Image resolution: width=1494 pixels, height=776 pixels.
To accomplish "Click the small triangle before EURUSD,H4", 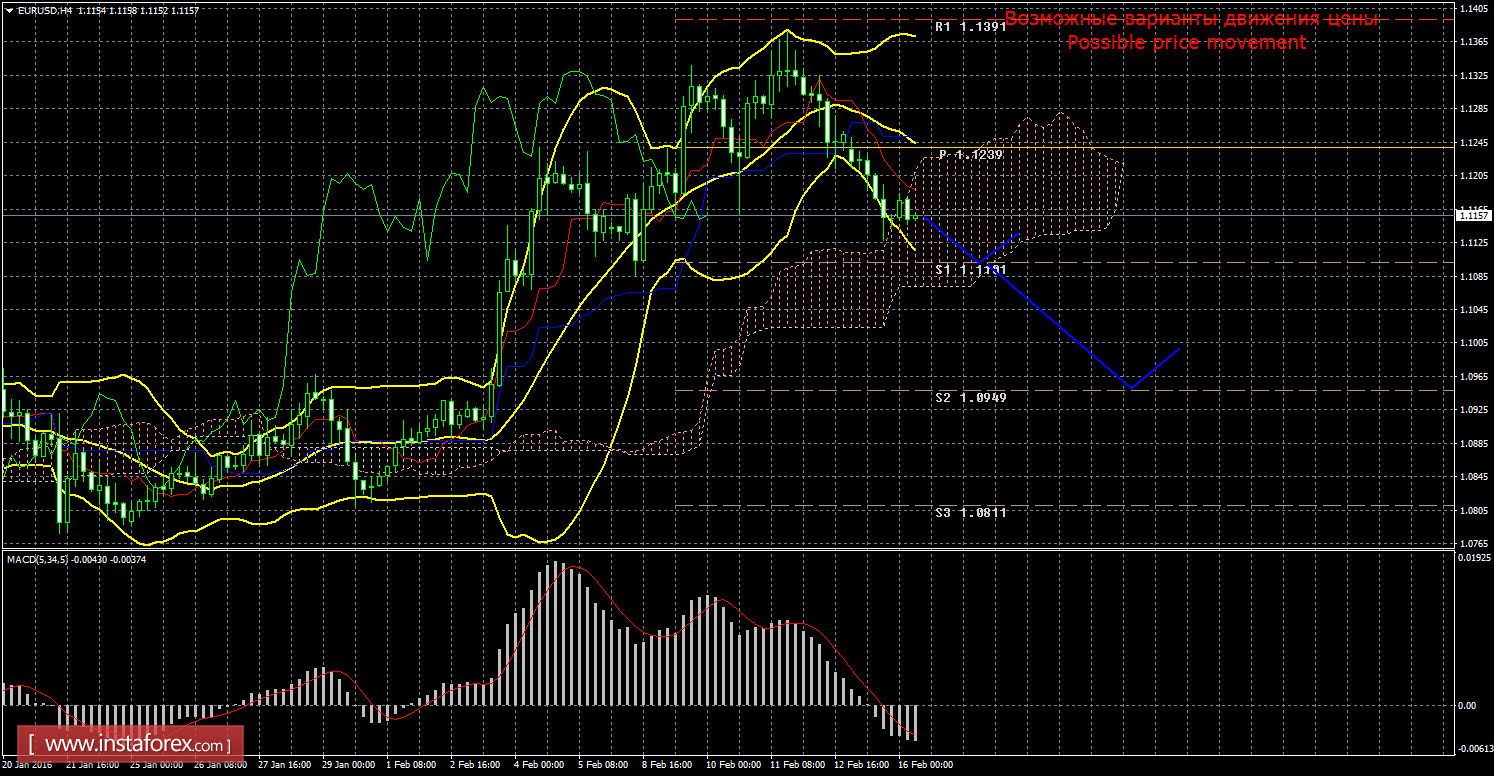I will 8,9.
